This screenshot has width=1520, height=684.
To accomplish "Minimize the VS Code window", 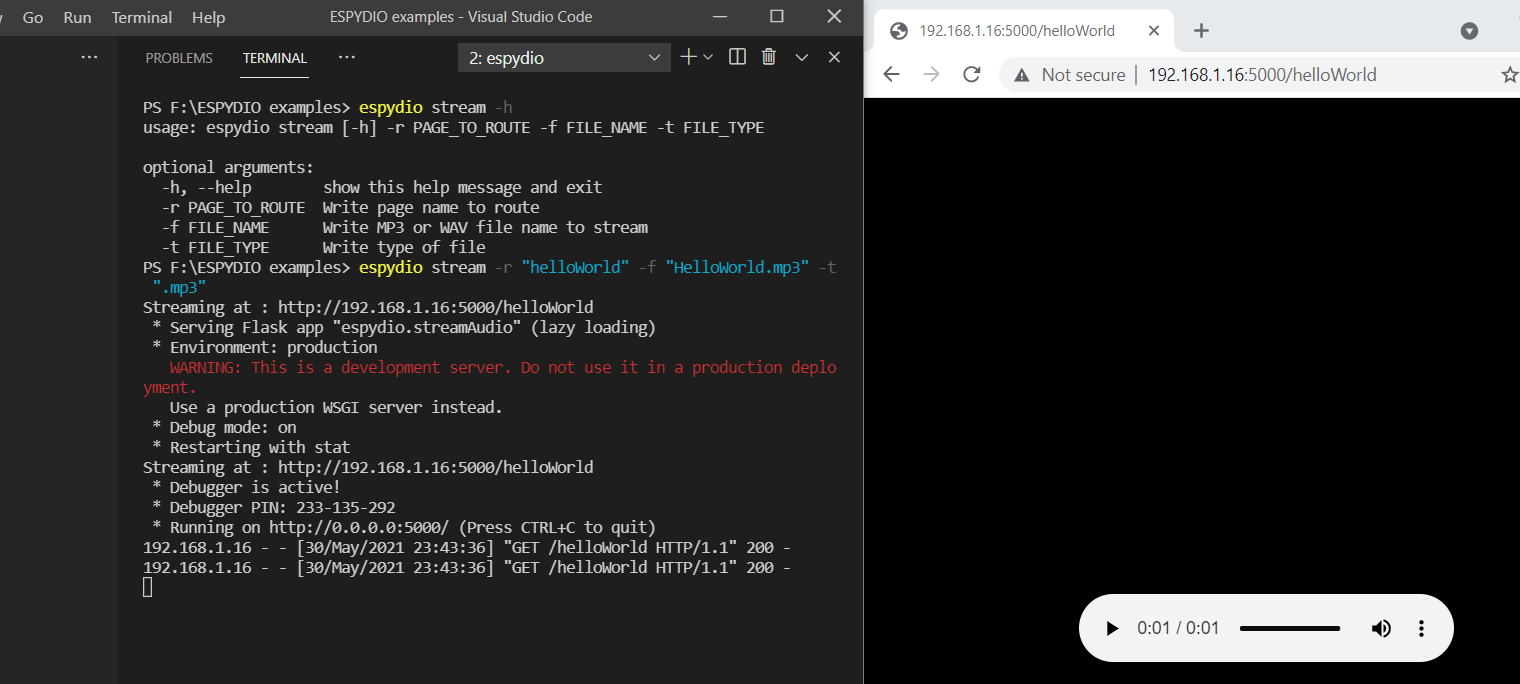I will (720, 17).
